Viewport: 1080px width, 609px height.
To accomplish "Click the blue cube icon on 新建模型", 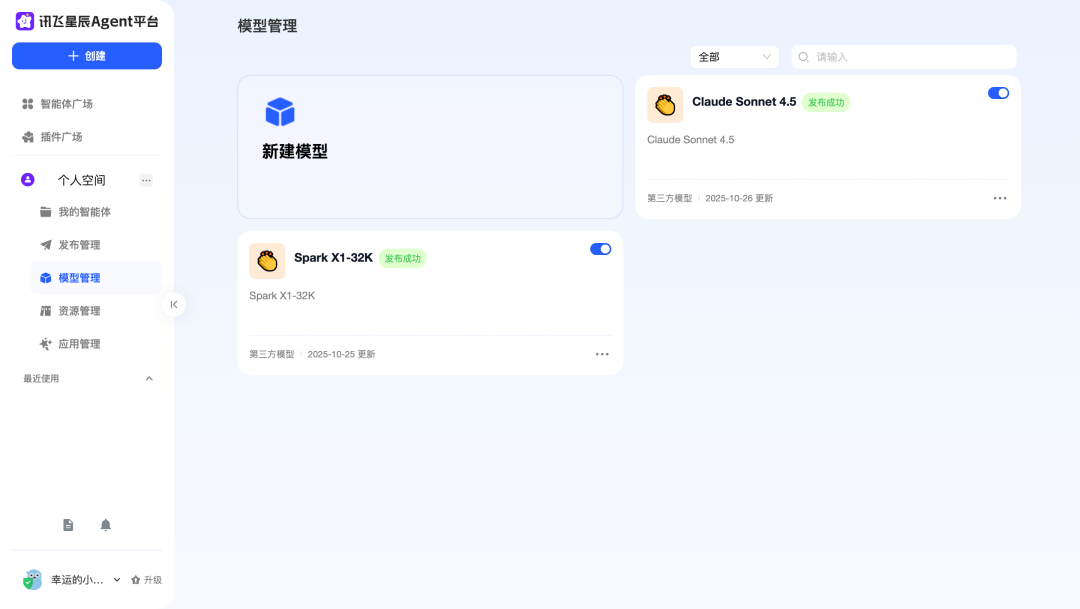I will click(x=280, y=112).
